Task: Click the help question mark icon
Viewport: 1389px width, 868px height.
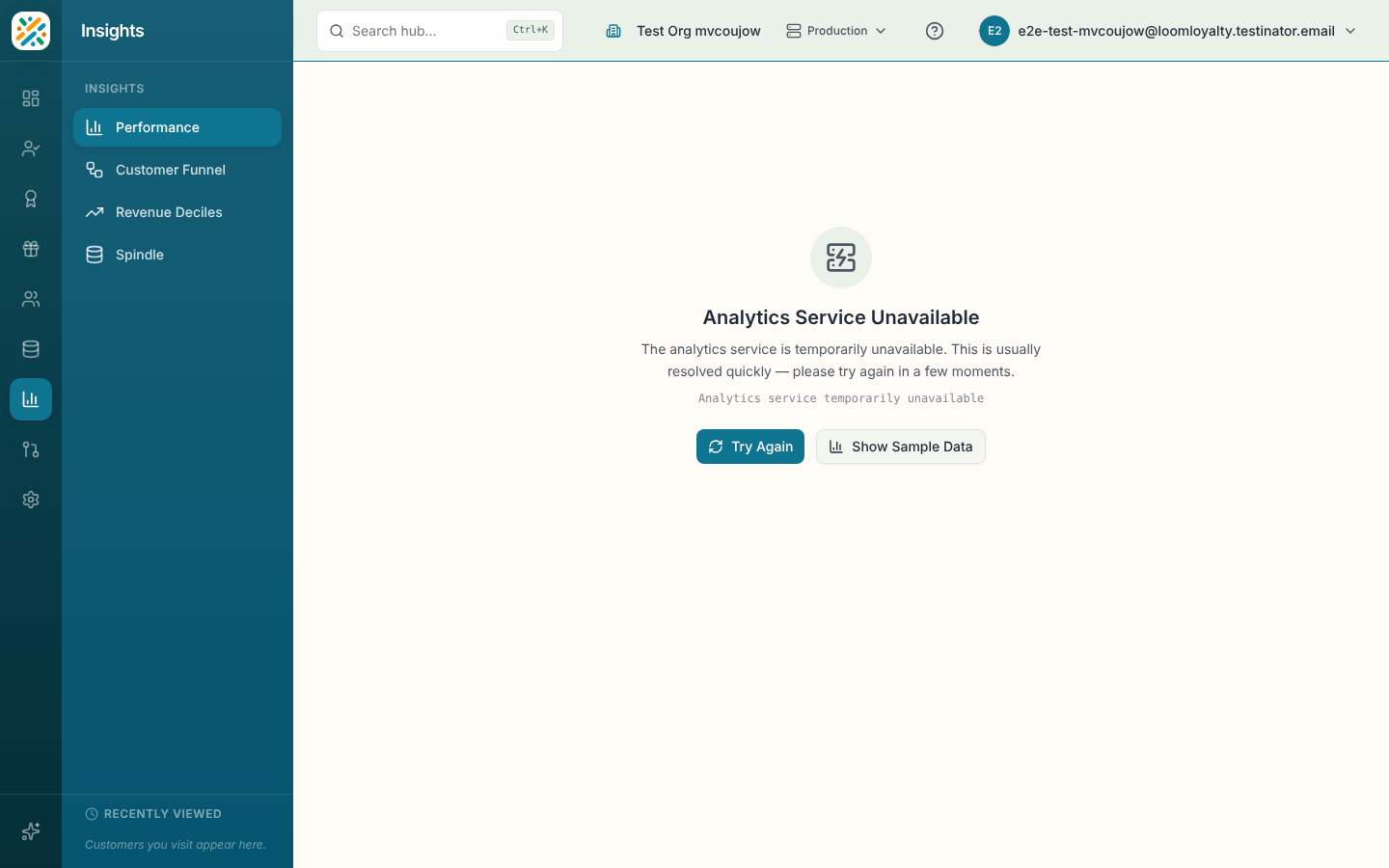Action: click(935, 31)
